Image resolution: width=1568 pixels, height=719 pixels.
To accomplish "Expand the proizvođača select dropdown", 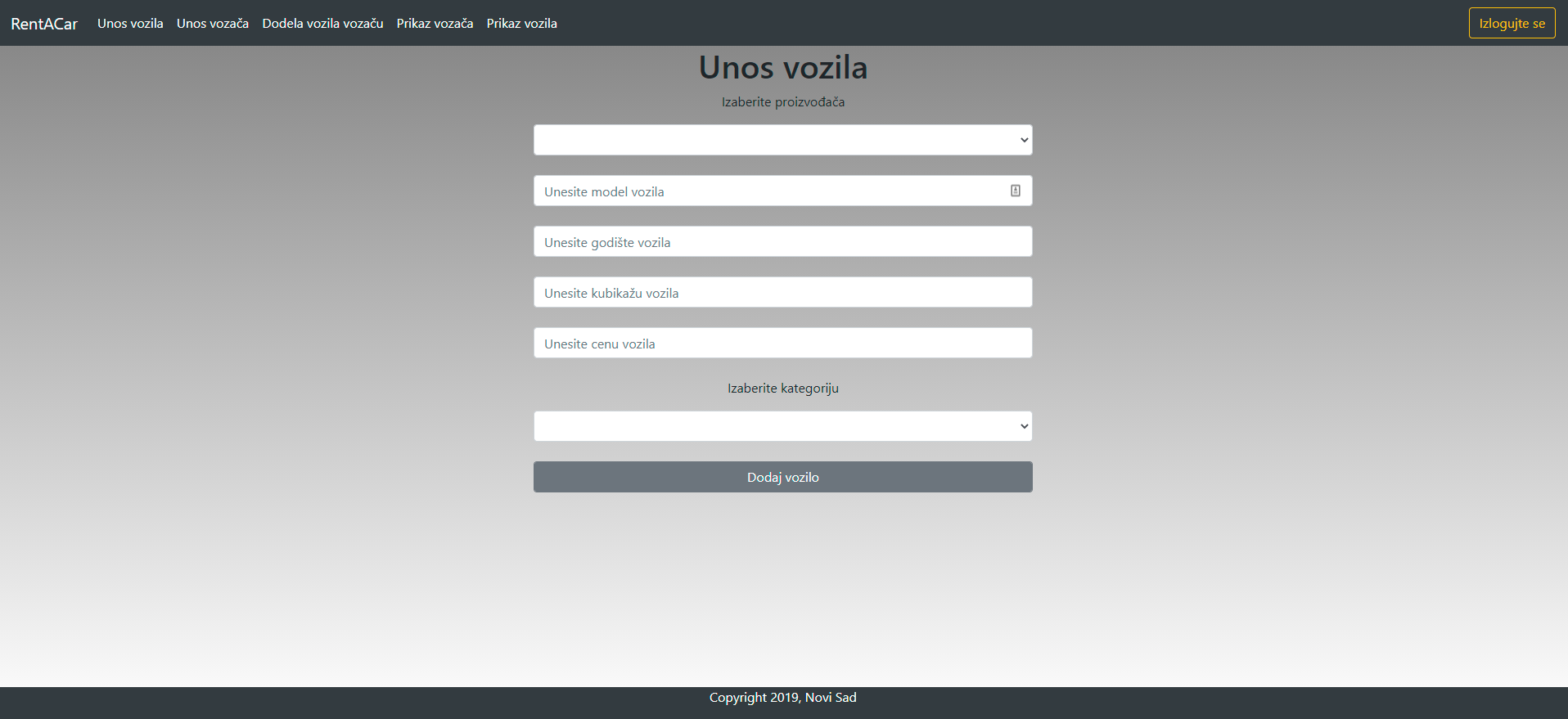I will tap(782, 140).
